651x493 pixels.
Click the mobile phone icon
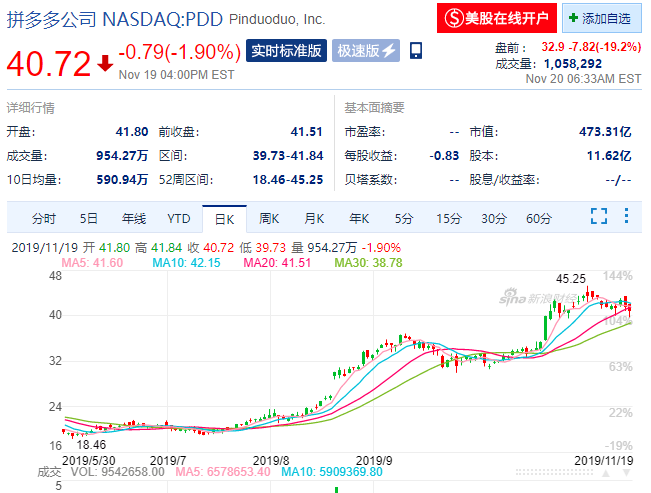pos(416,51)
